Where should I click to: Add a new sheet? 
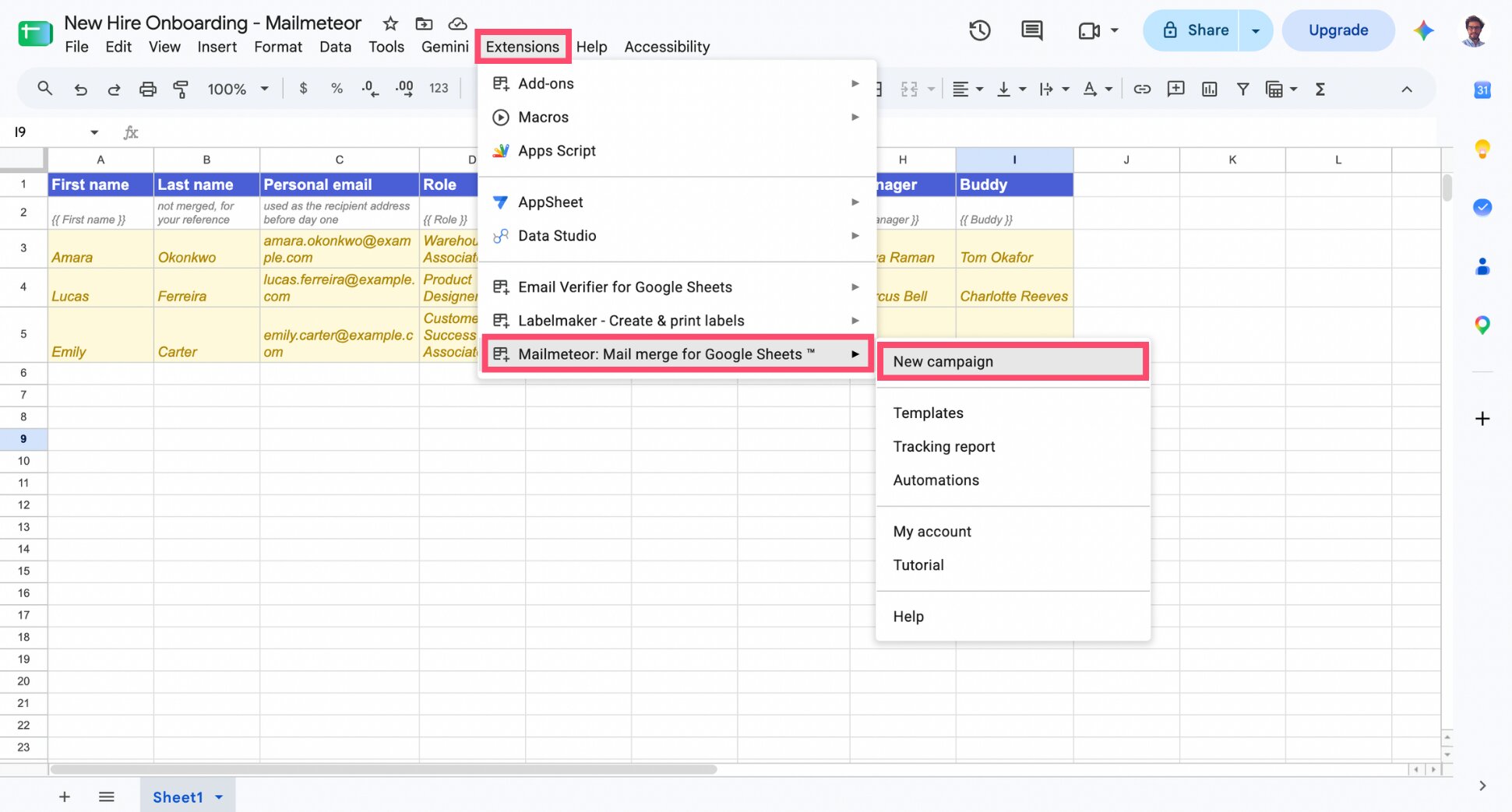[65, 796]
